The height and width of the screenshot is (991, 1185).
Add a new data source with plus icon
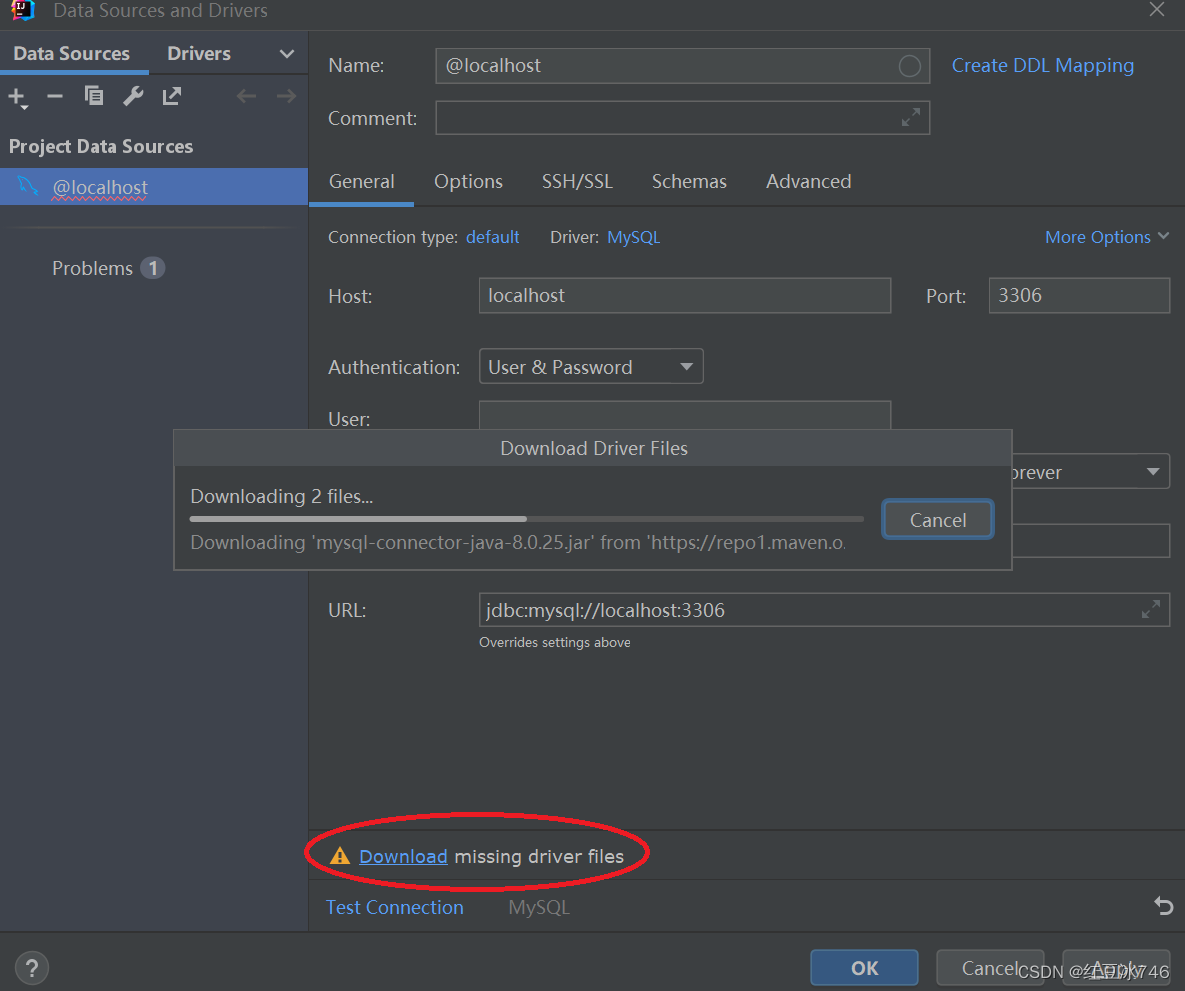click(x=17, y=97)
